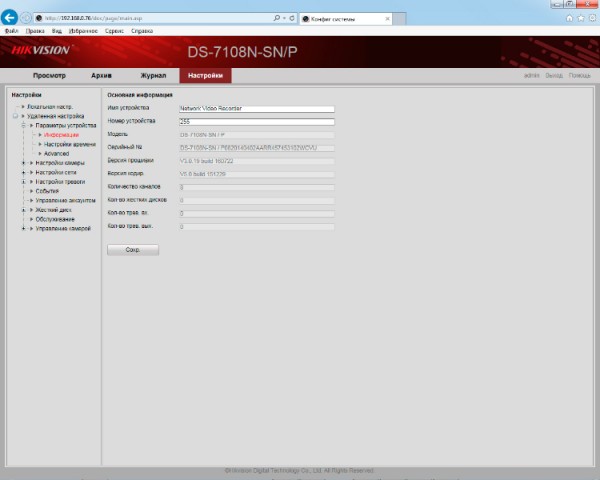This screenshot has width=600, height=480.
Task: Click the Версия прошивки field
Action: (x=257, y=161)
